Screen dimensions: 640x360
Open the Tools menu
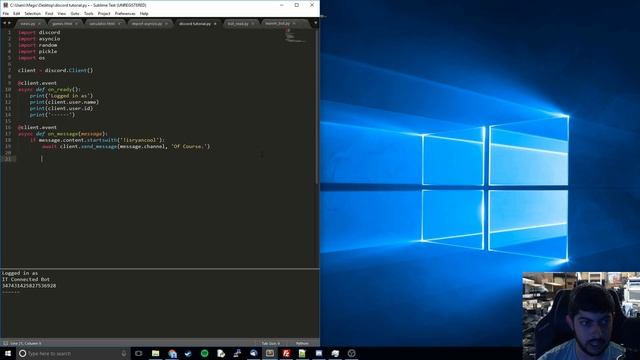[89, 13]
